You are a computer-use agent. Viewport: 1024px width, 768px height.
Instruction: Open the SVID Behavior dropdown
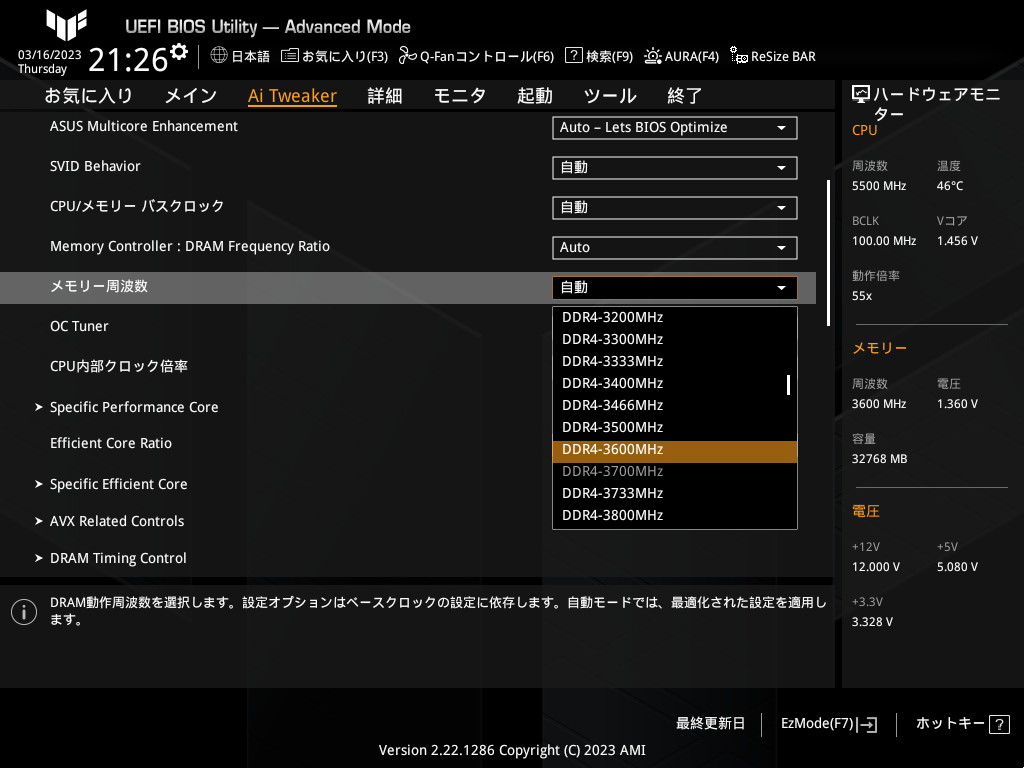[x=675, y=168]
